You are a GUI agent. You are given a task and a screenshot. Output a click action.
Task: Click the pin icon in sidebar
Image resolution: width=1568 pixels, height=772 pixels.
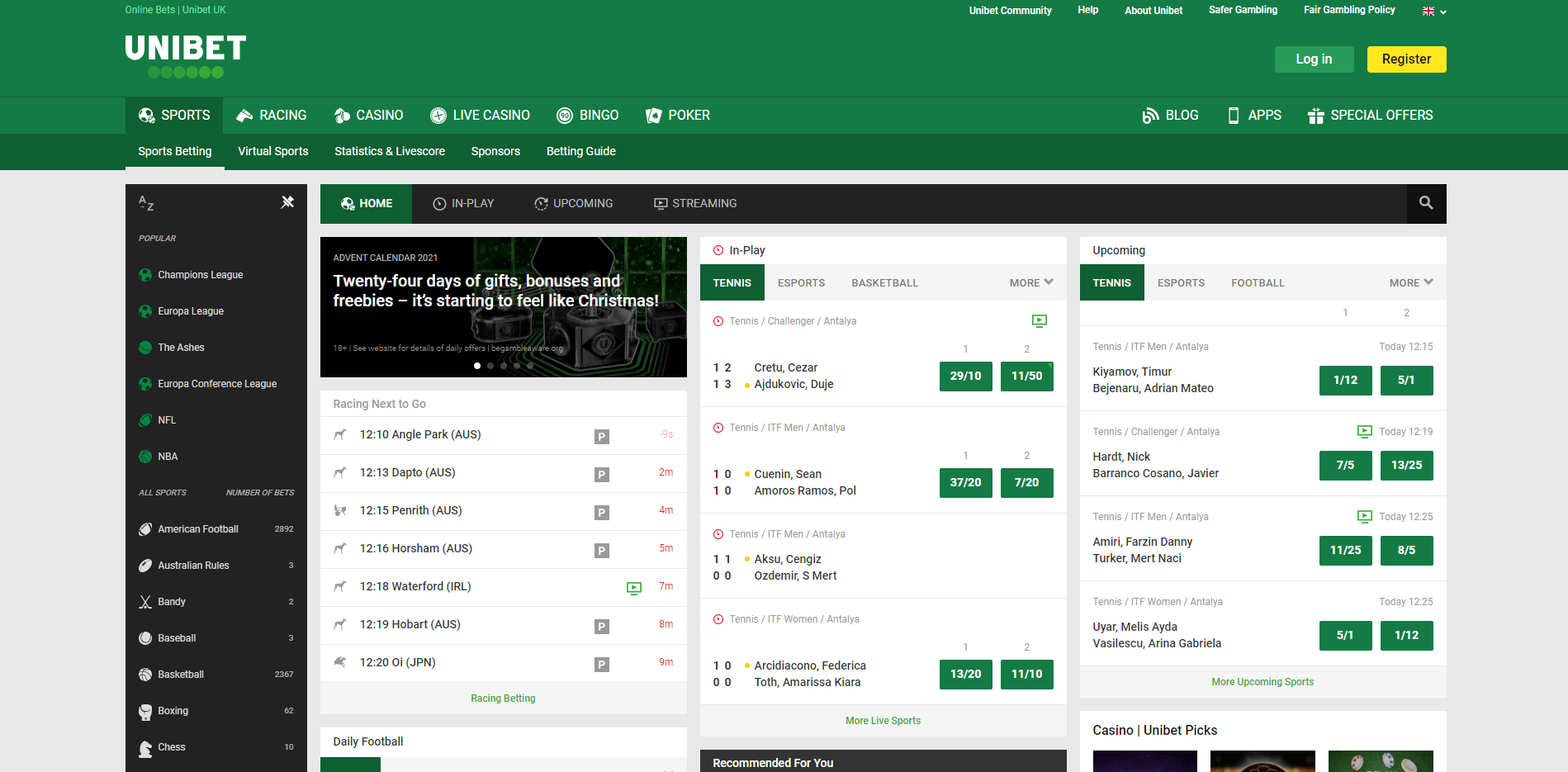coord(287,202)
